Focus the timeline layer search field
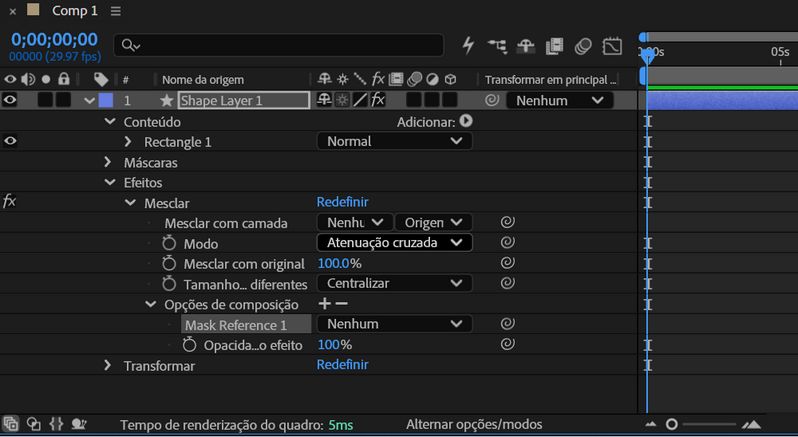The image size is (798, 437). coord(278,46)
